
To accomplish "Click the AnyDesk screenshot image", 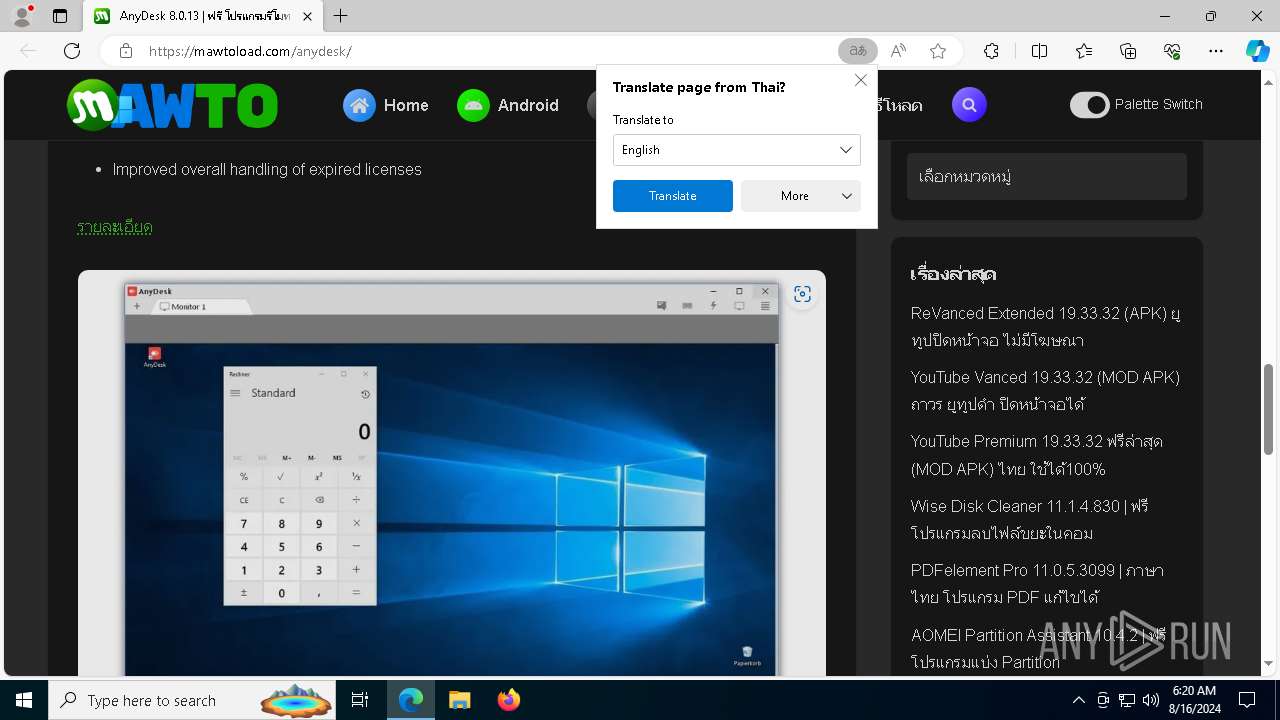I will tap(452, 474).
